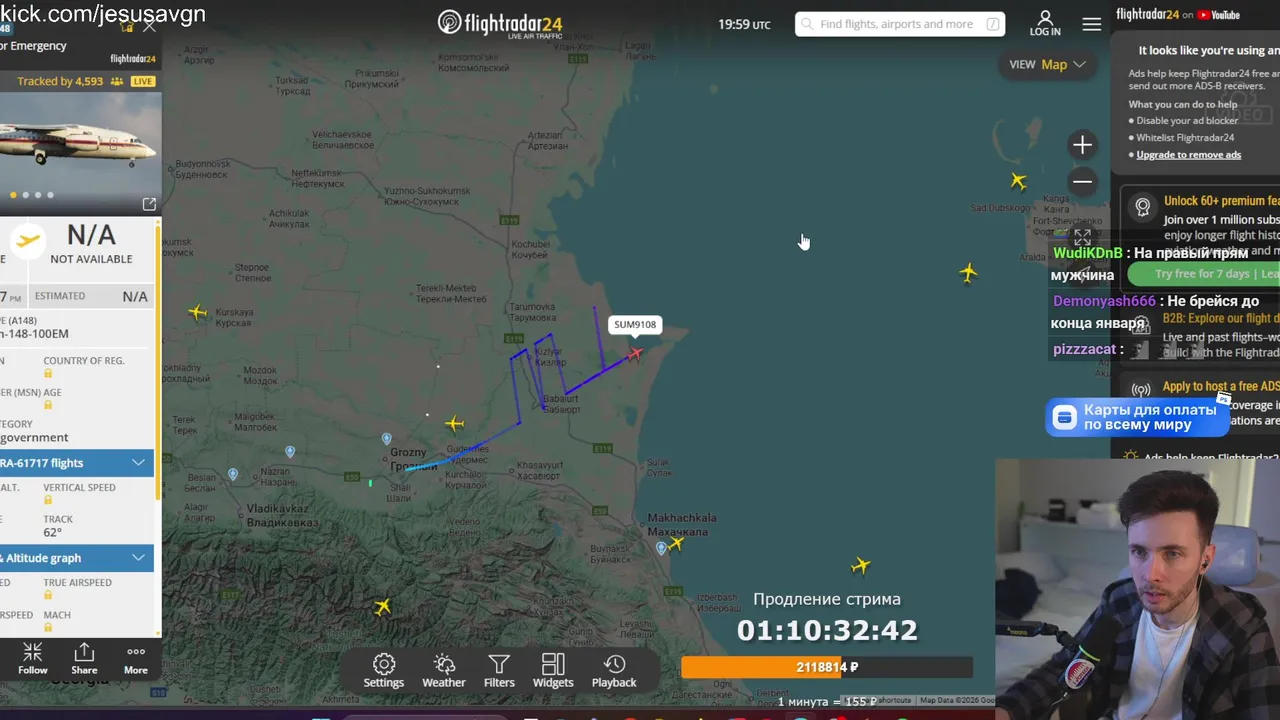Screen dimensions: 1280x720
Task: Open the hamburger main menu
Action: [x=1092, y=24]
